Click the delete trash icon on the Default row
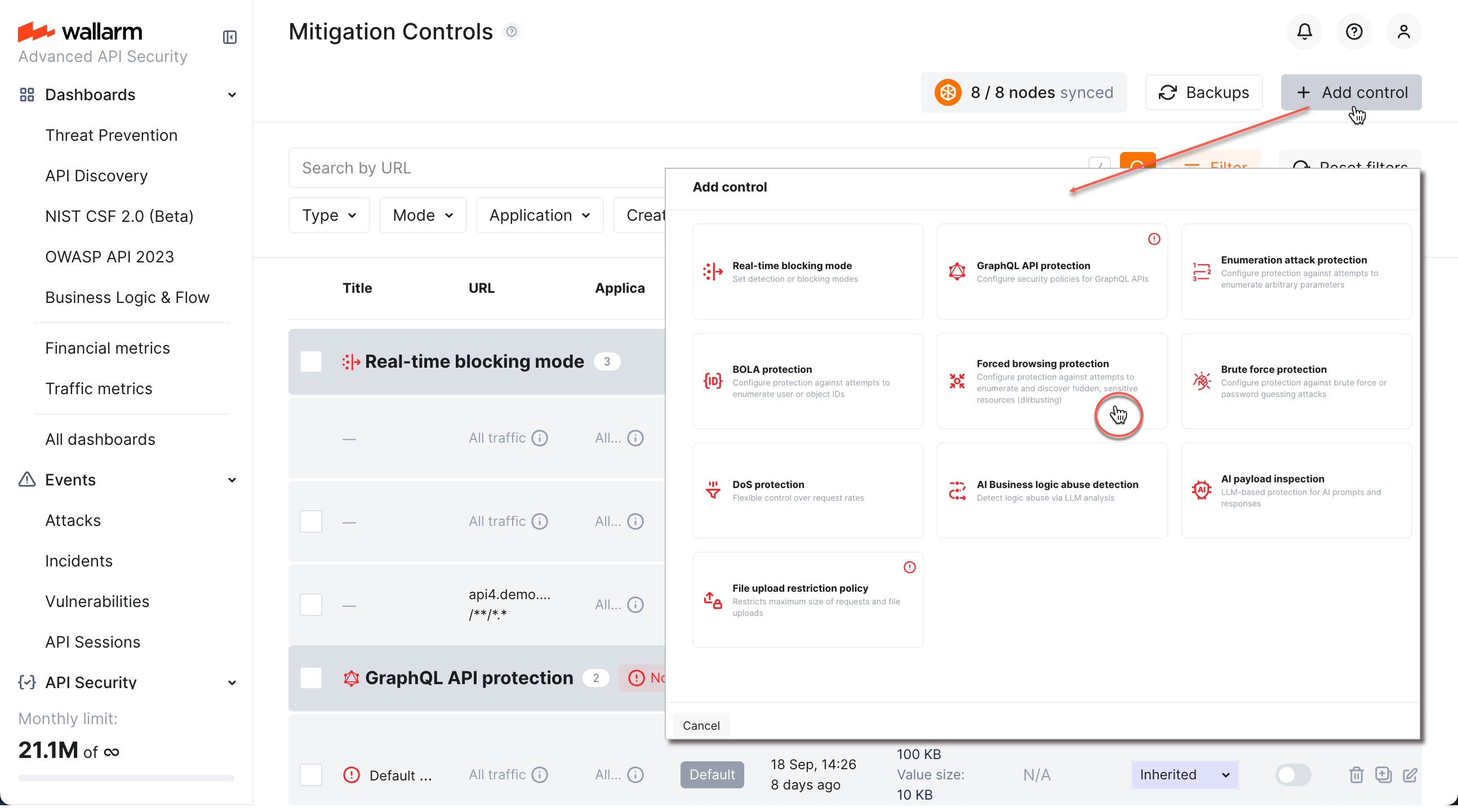Viewport: 1458px width, 812px height. point(1356,775)
